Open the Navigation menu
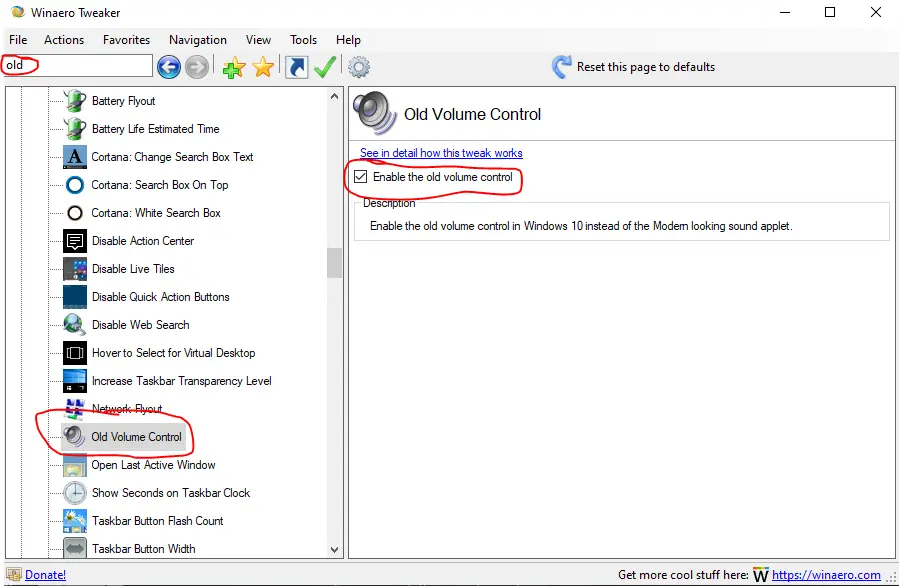 coord(198,40)
